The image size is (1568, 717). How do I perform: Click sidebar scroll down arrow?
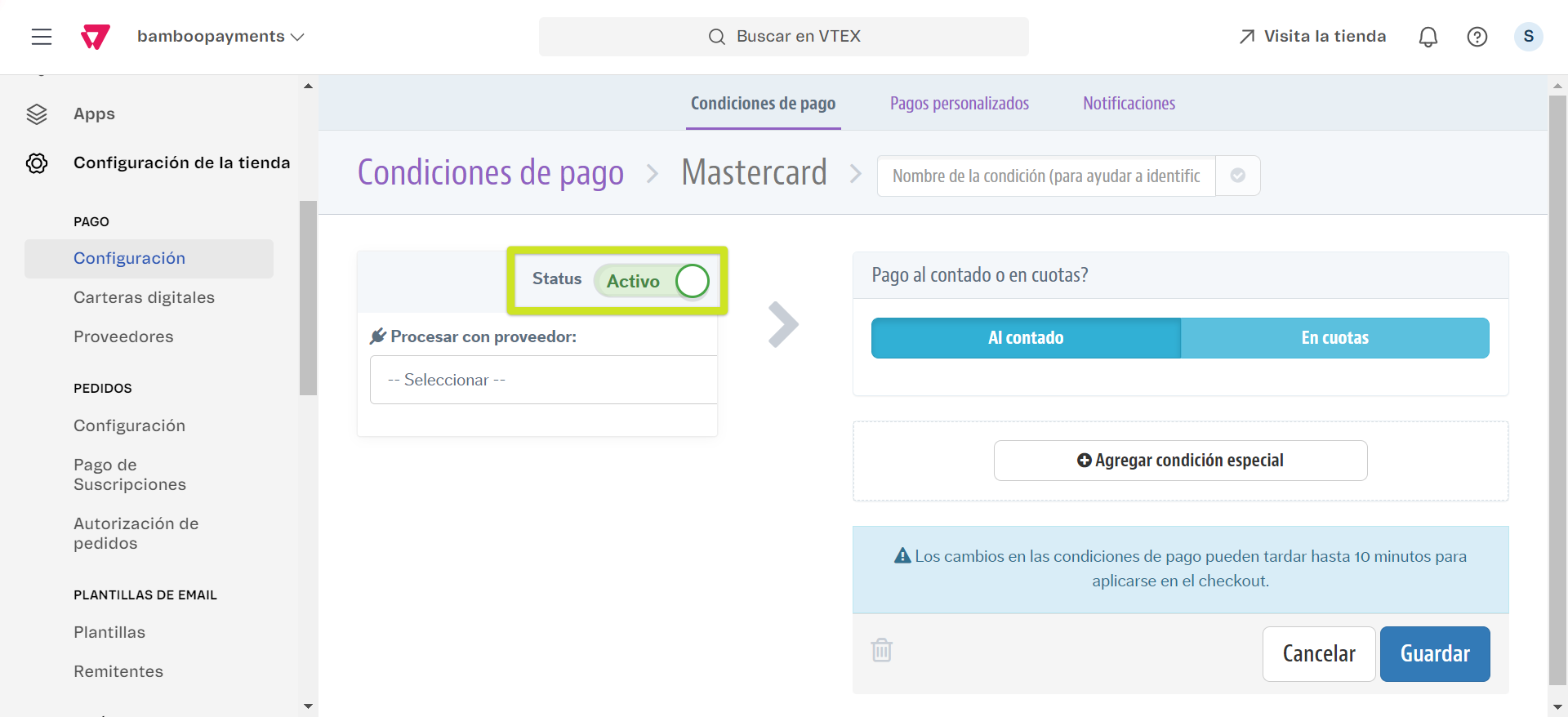click(308, 706)
